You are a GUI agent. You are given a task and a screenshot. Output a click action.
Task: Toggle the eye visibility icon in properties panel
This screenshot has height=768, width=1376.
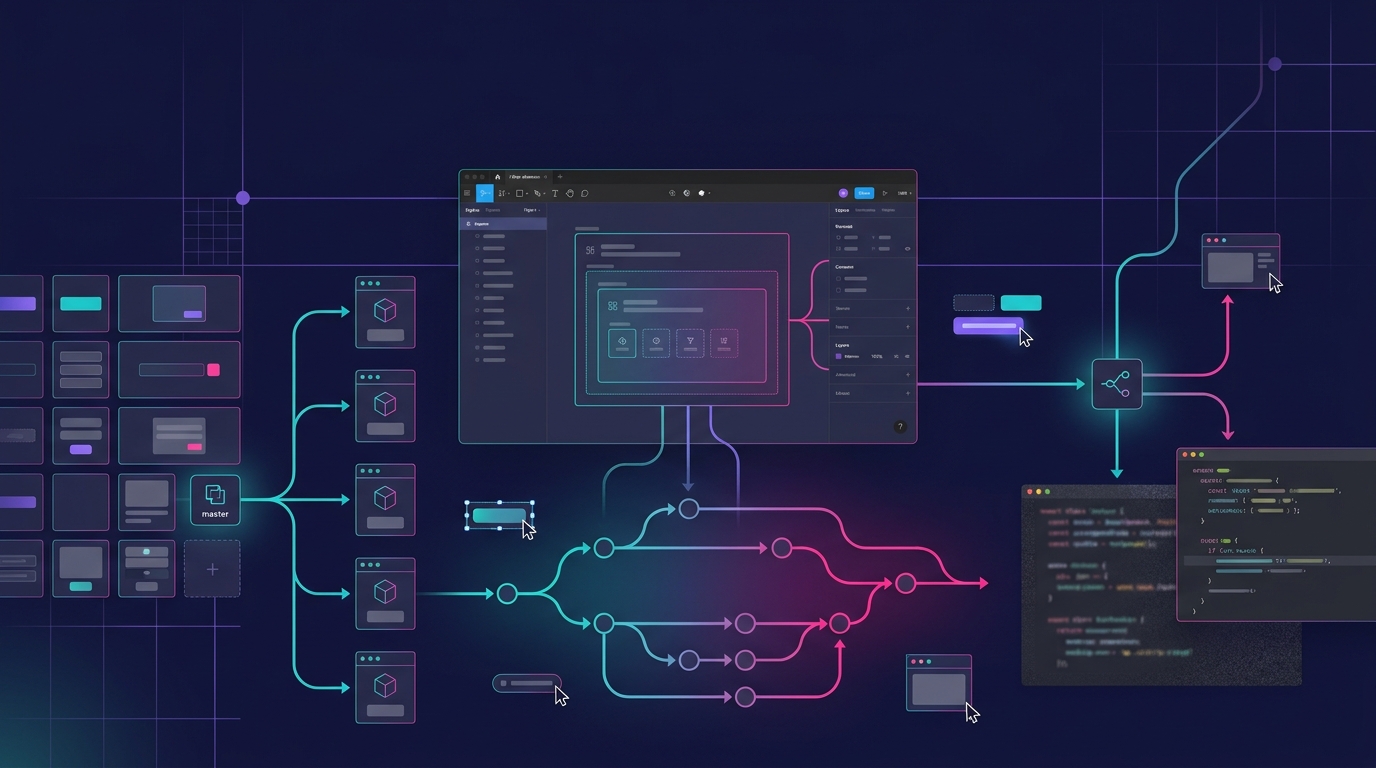click(x=907, y=248)
